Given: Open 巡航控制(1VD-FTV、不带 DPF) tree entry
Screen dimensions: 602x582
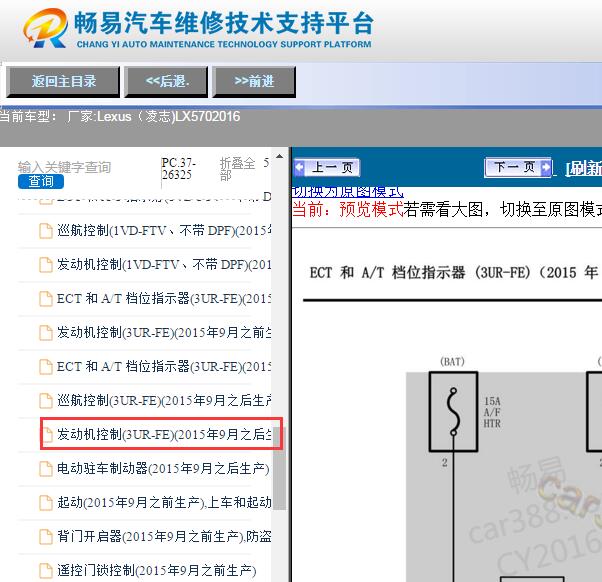Looking at the screenshot, I should (x=164, y=230).
